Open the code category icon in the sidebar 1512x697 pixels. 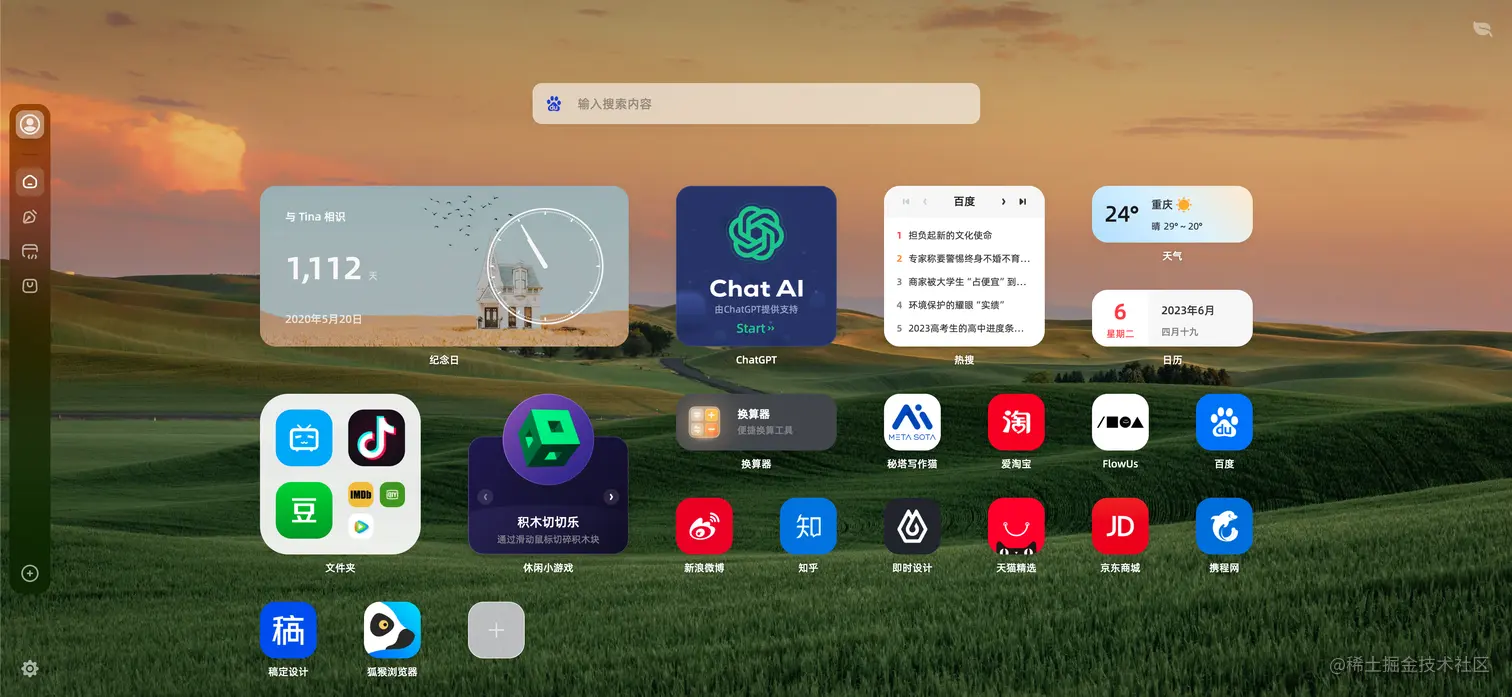pos(30,251)
